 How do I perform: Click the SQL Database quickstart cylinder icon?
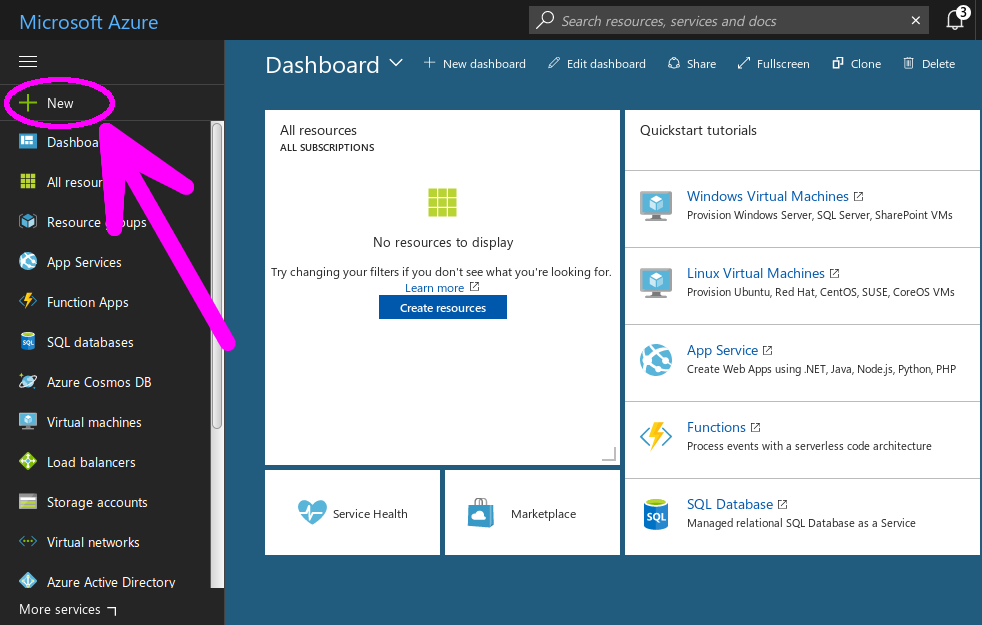[656, 514]
